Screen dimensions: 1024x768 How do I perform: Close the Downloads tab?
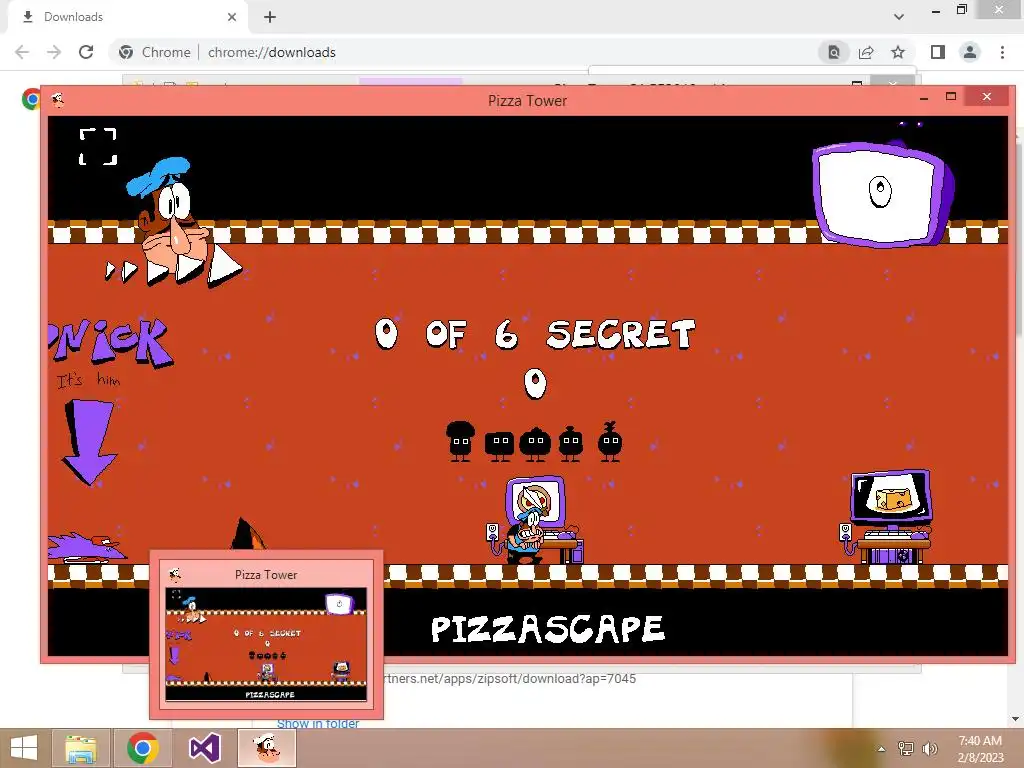click(x=232, y=17)
